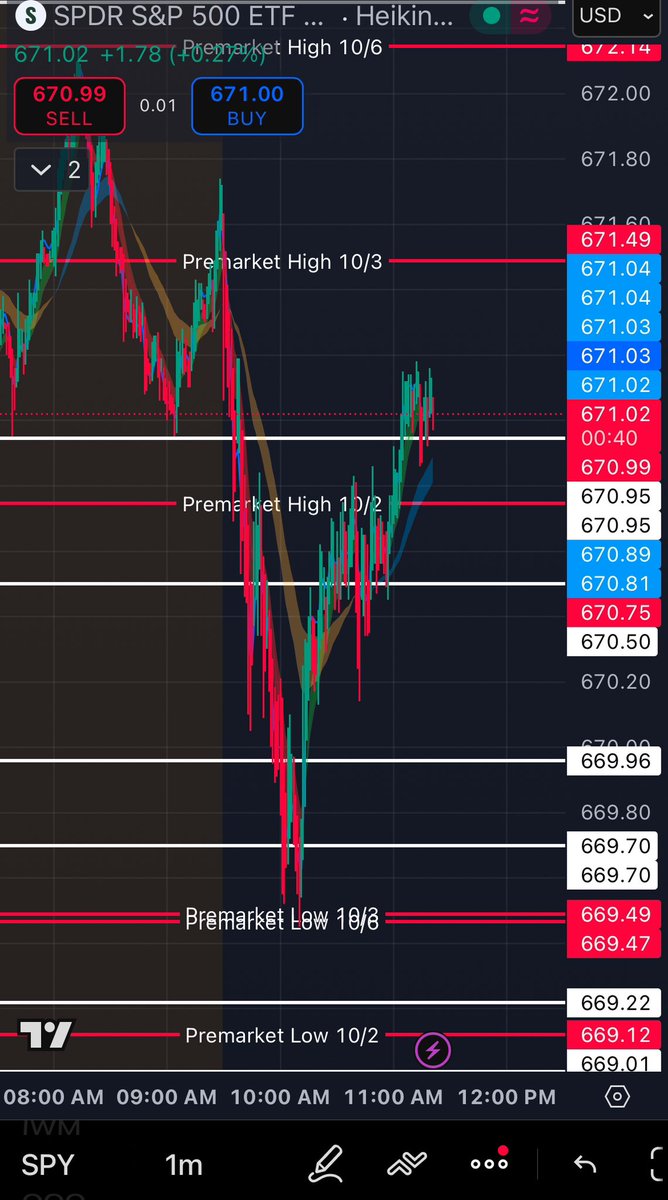Tap the green market status dot
668x1200 pixels.
tap(491, 16)
